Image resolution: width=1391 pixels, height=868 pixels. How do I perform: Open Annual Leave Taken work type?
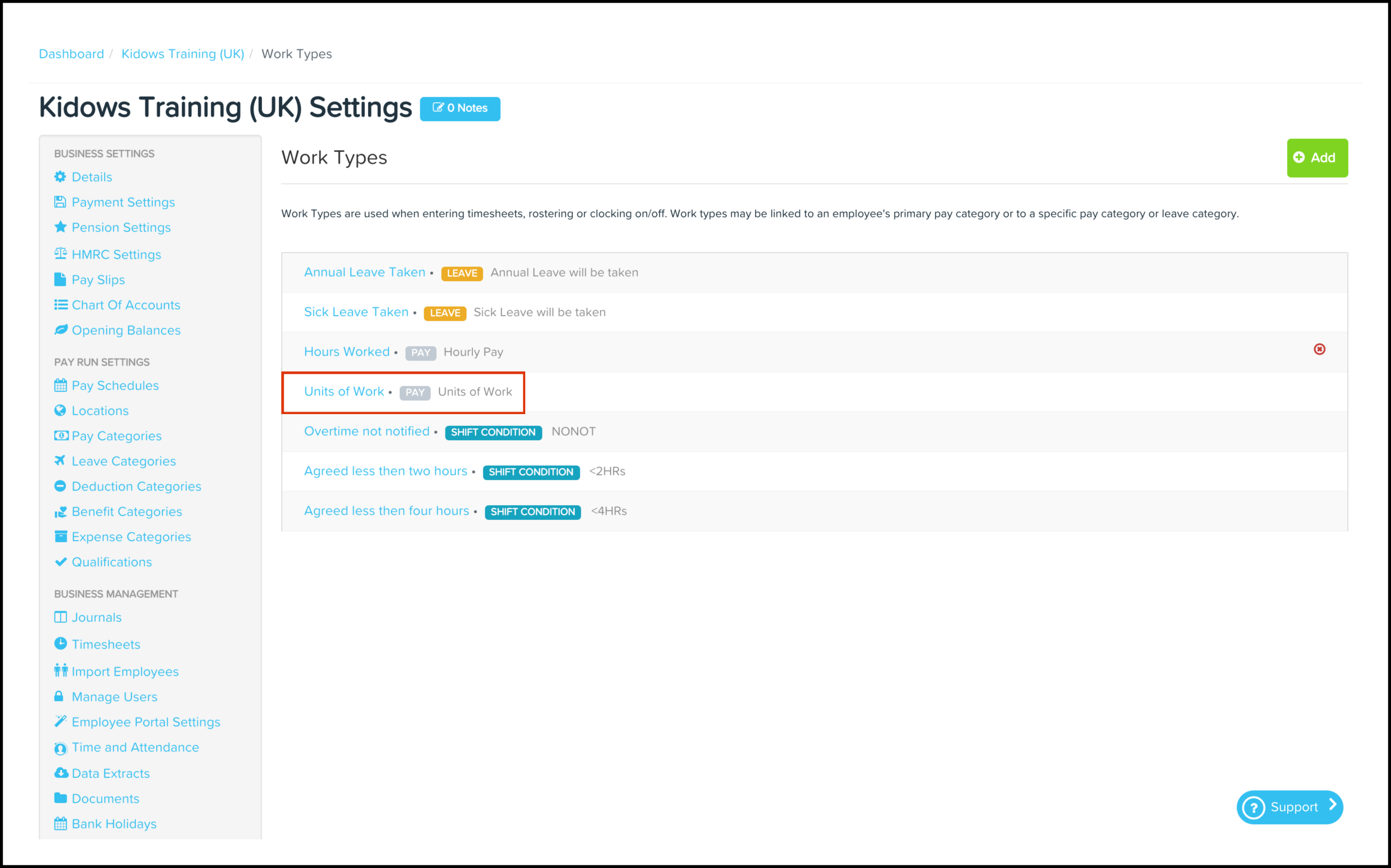click(x=365, y=272)
